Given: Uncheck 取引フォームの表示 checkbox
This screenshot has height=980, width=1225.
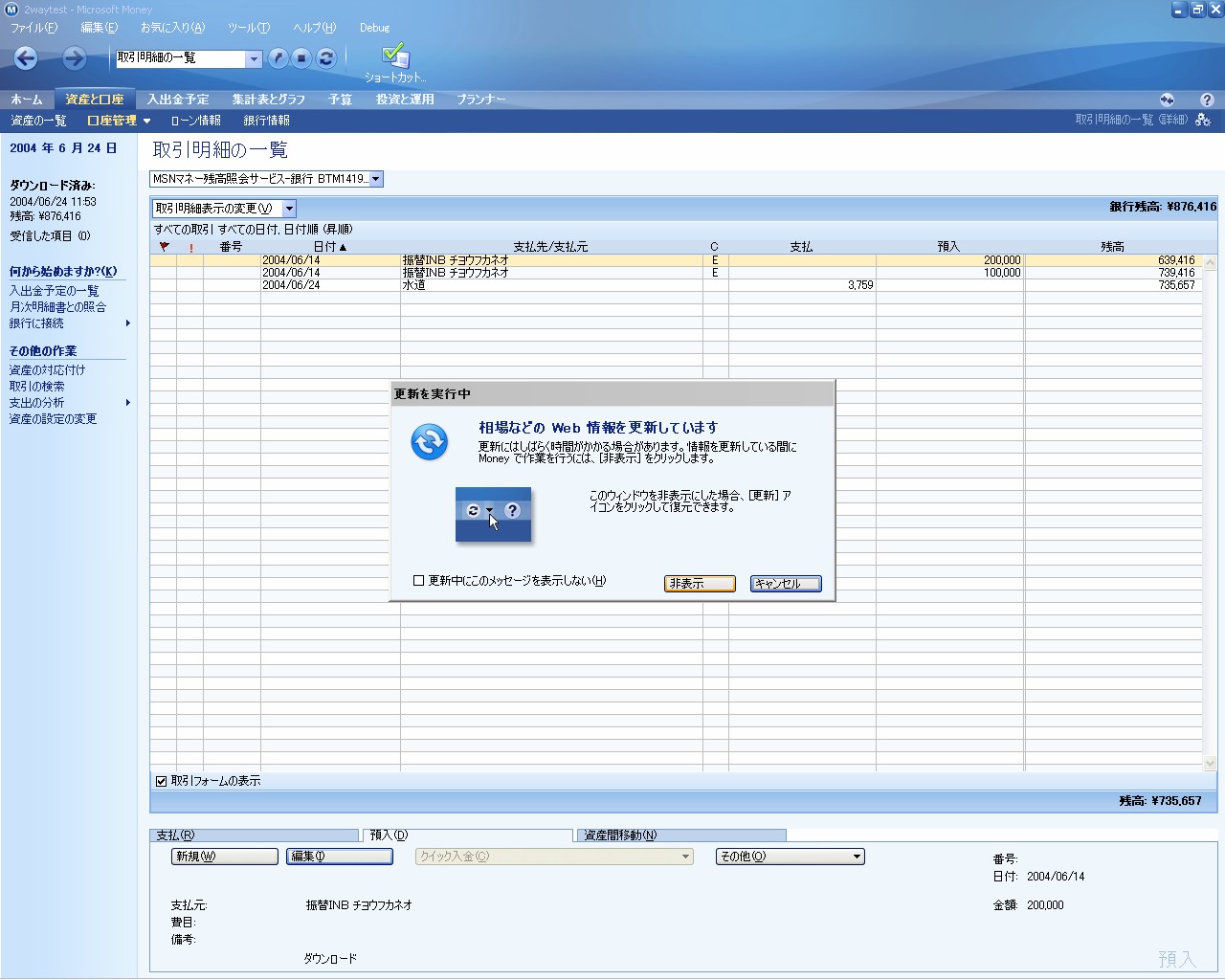Looking at the screenshot, I should click(162, 781).
